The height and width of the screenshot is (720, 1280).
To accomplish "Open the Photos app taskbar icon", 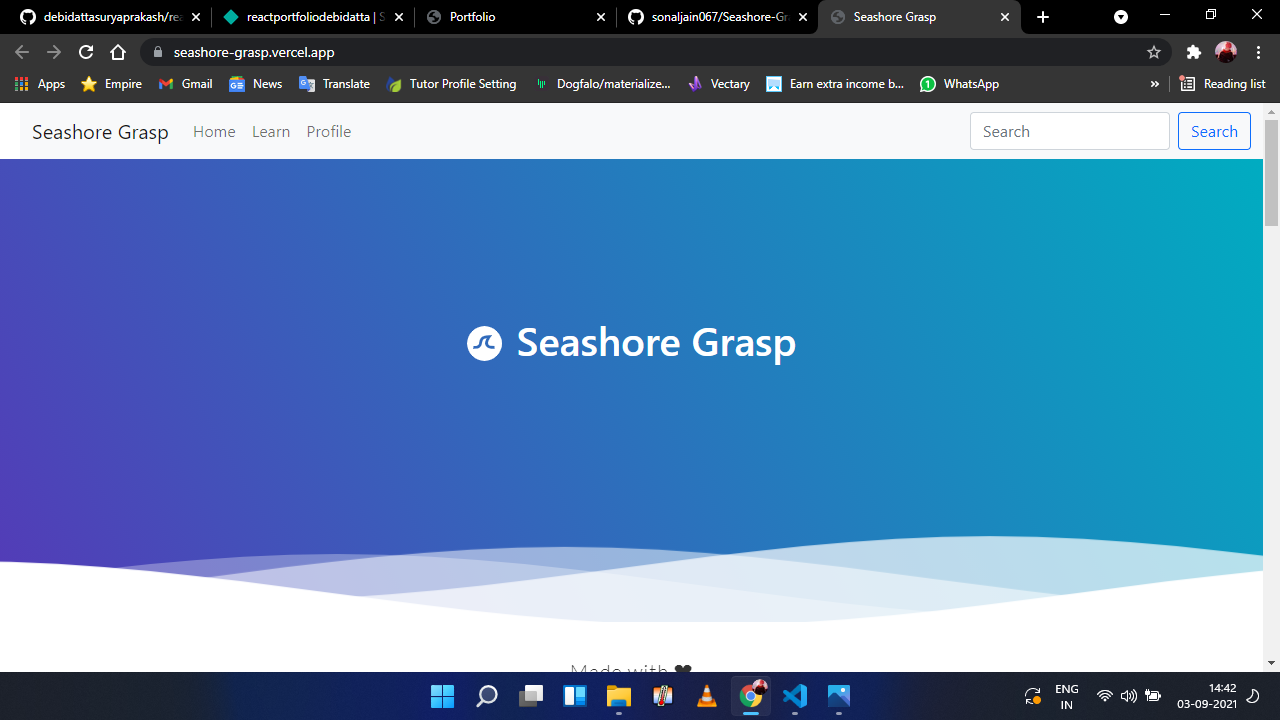I will 838,696.
